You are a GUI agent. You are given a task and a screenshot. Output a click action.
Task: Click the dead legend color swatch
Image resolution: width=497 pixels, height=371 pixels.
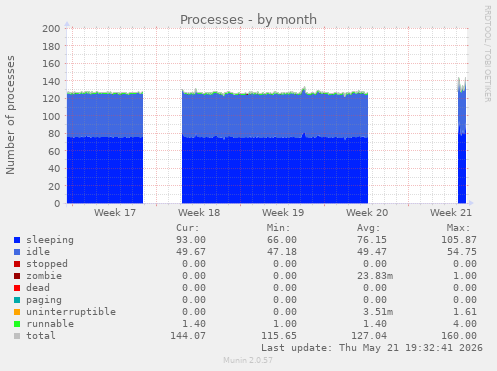tap(17, 288)
